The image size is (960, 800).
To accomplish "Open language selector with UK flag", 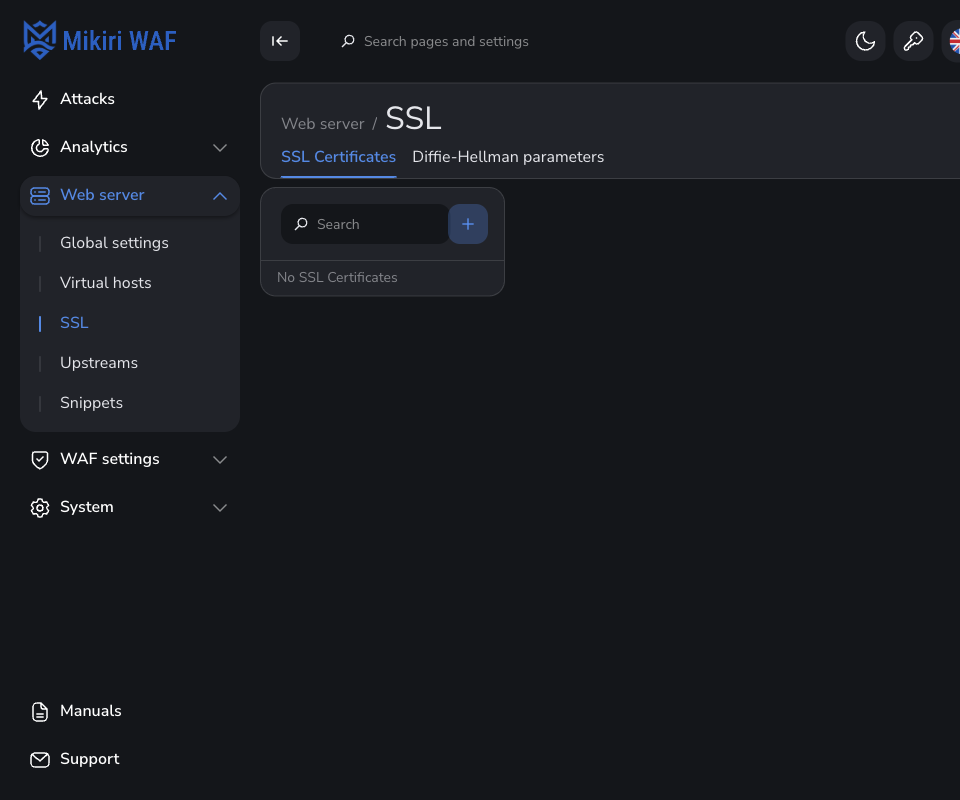I will point(954,41).
